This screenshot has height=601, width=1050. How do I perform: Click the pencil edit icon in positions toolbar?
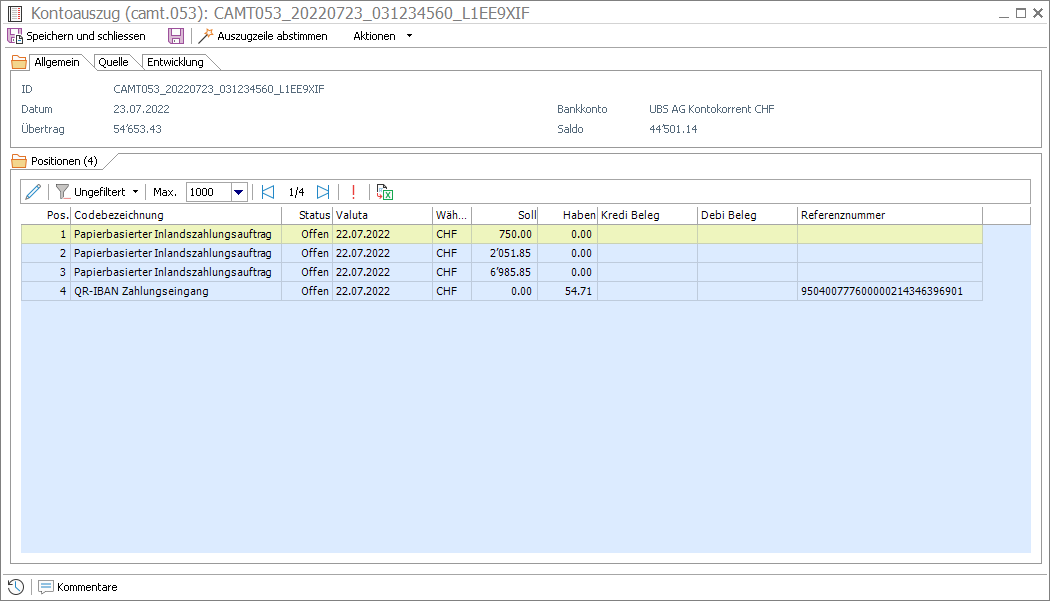[34, 192]
